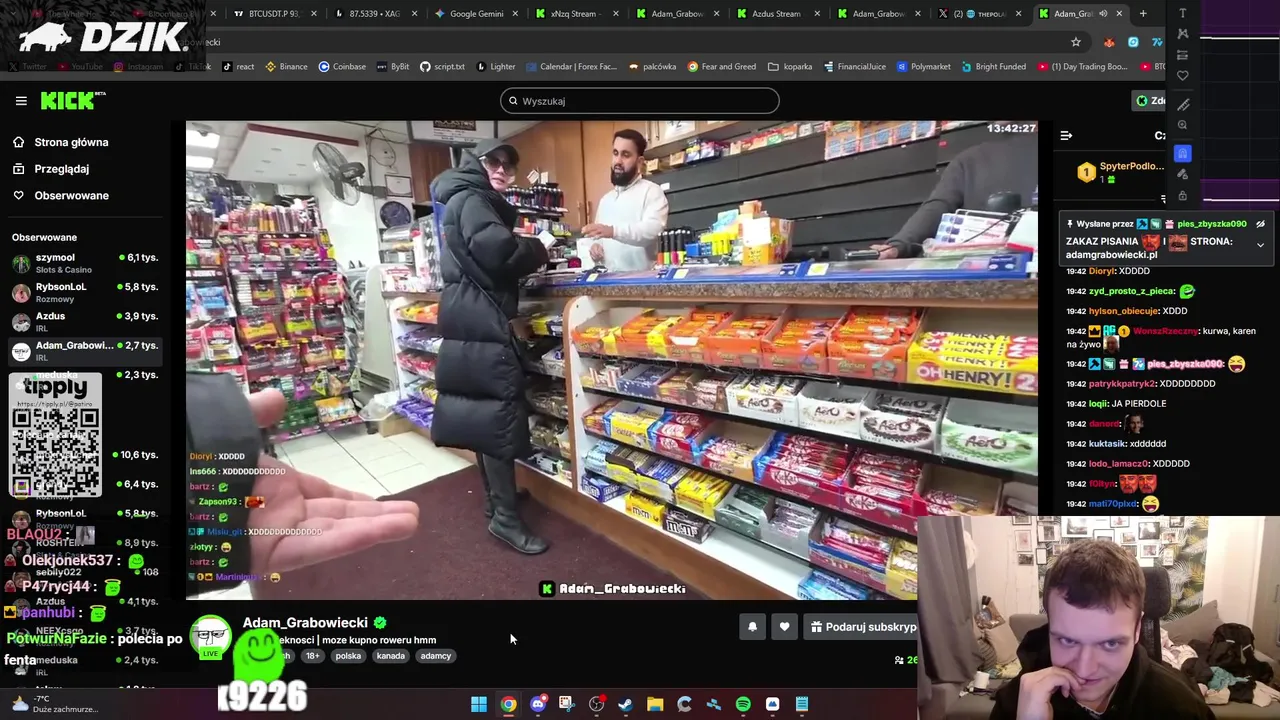1280x720 pixels.
Task: Click the weather widget in the taskbar
Action: point(55,704)
